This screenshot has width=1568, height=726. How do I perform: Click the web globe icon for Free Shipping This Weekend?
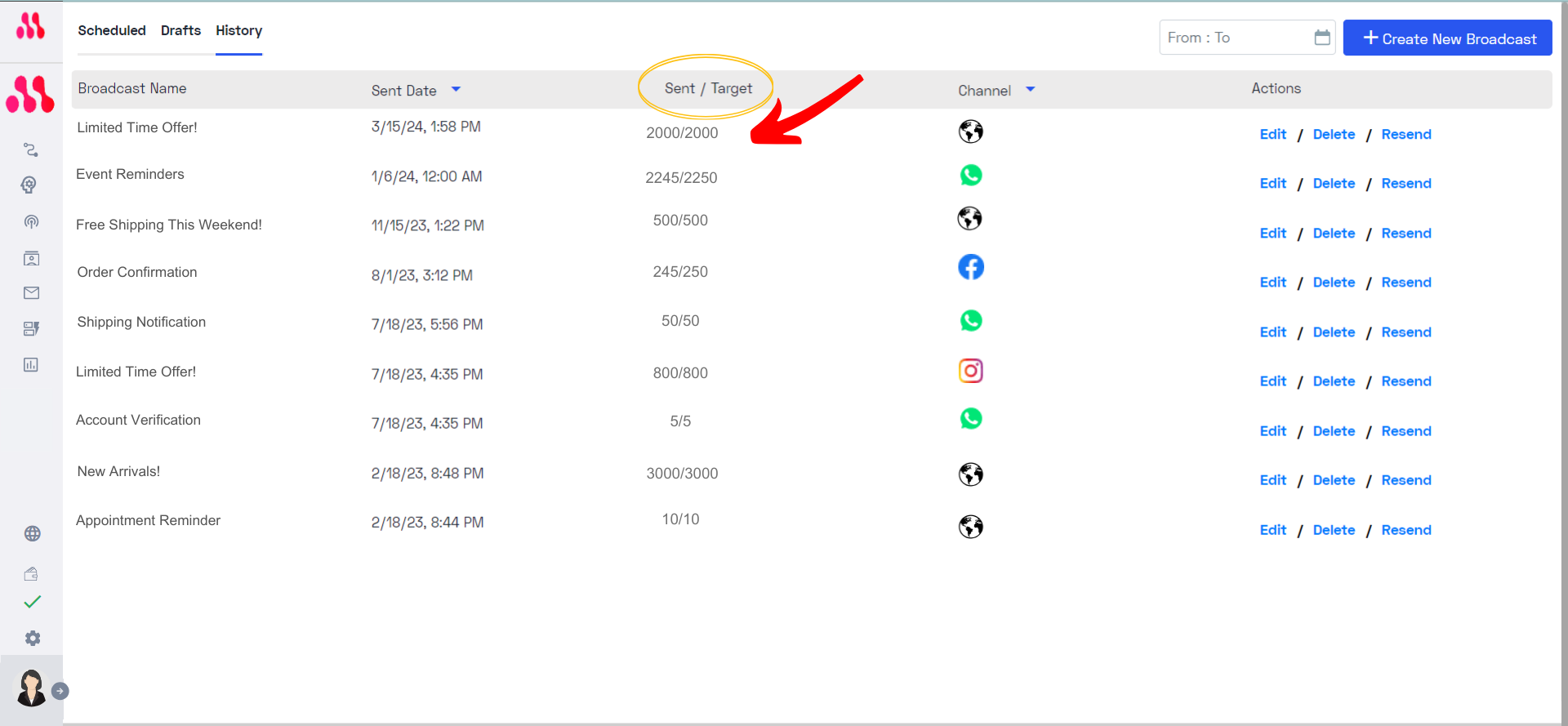[969, 218]
